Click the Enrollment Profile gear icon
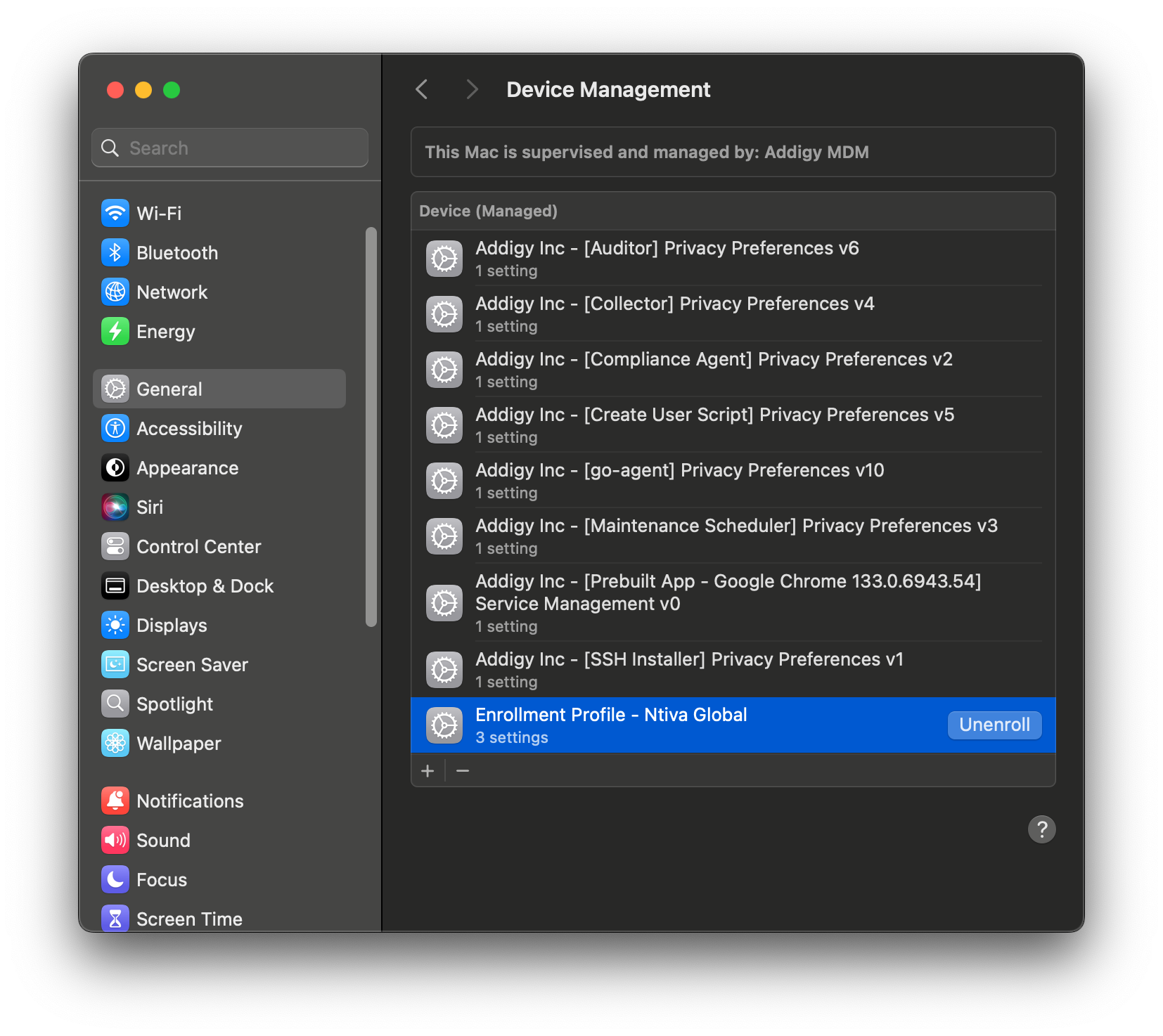 tap(444, 725)
